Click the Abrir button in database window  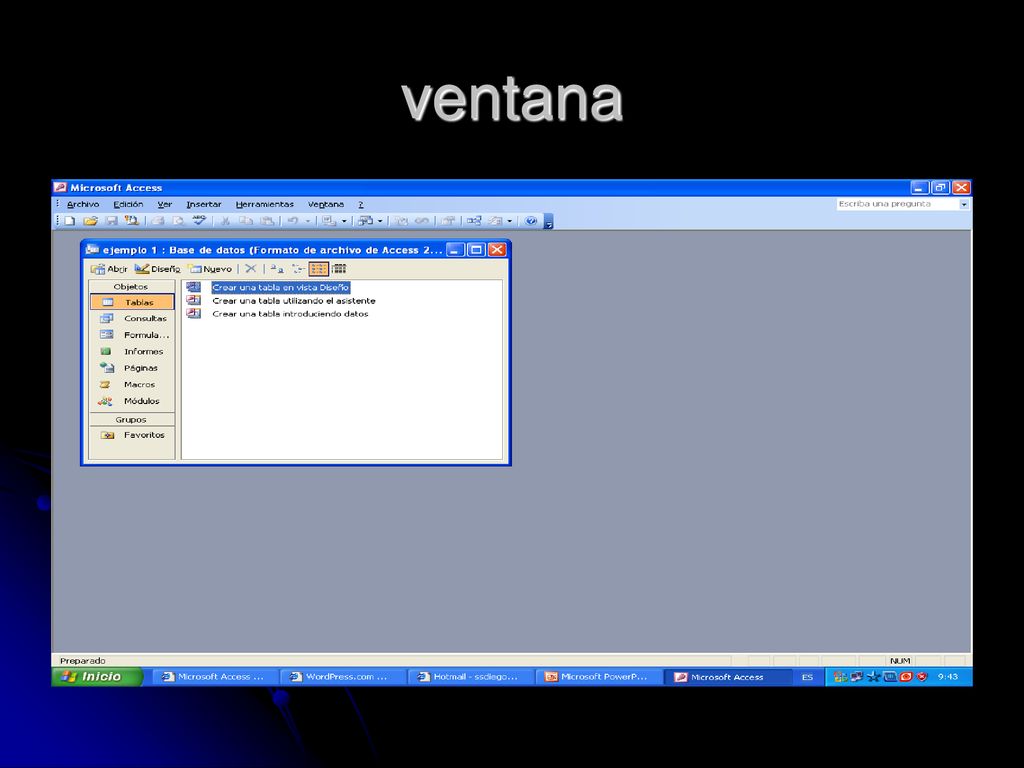tap(109, 268)
